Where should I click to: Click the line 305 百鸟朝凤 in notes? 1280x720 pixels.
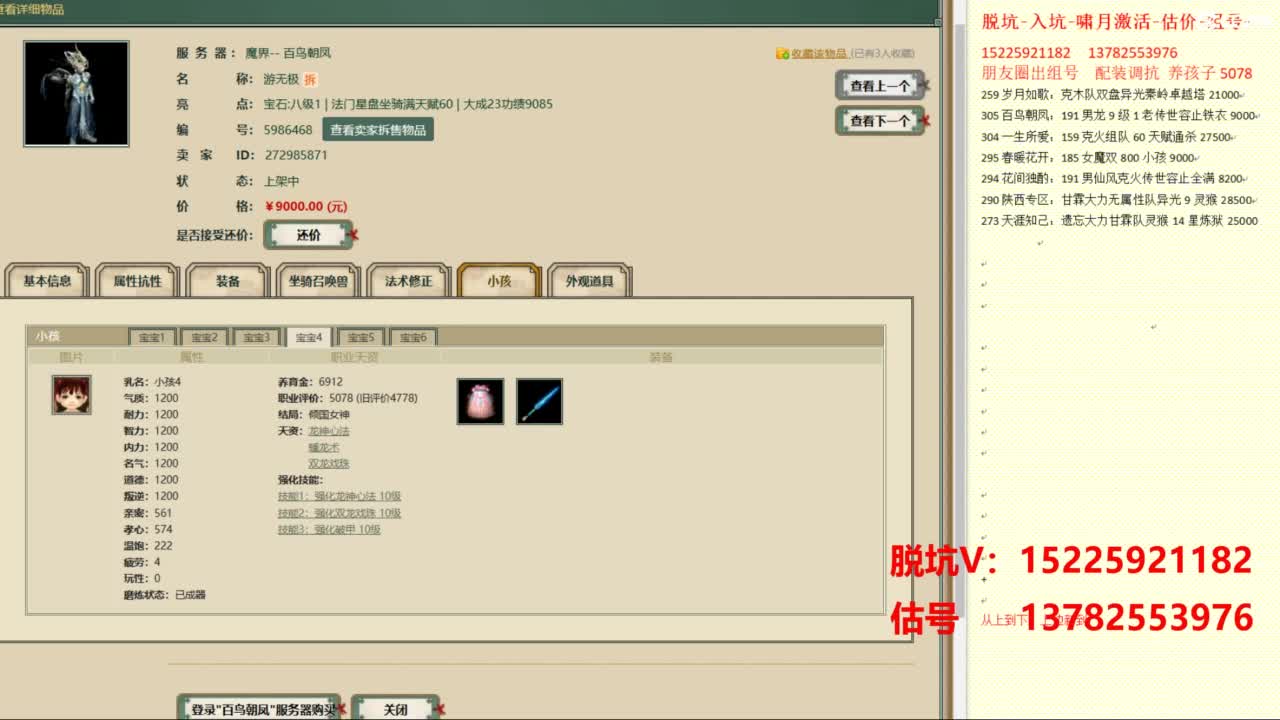point(1120,116)
